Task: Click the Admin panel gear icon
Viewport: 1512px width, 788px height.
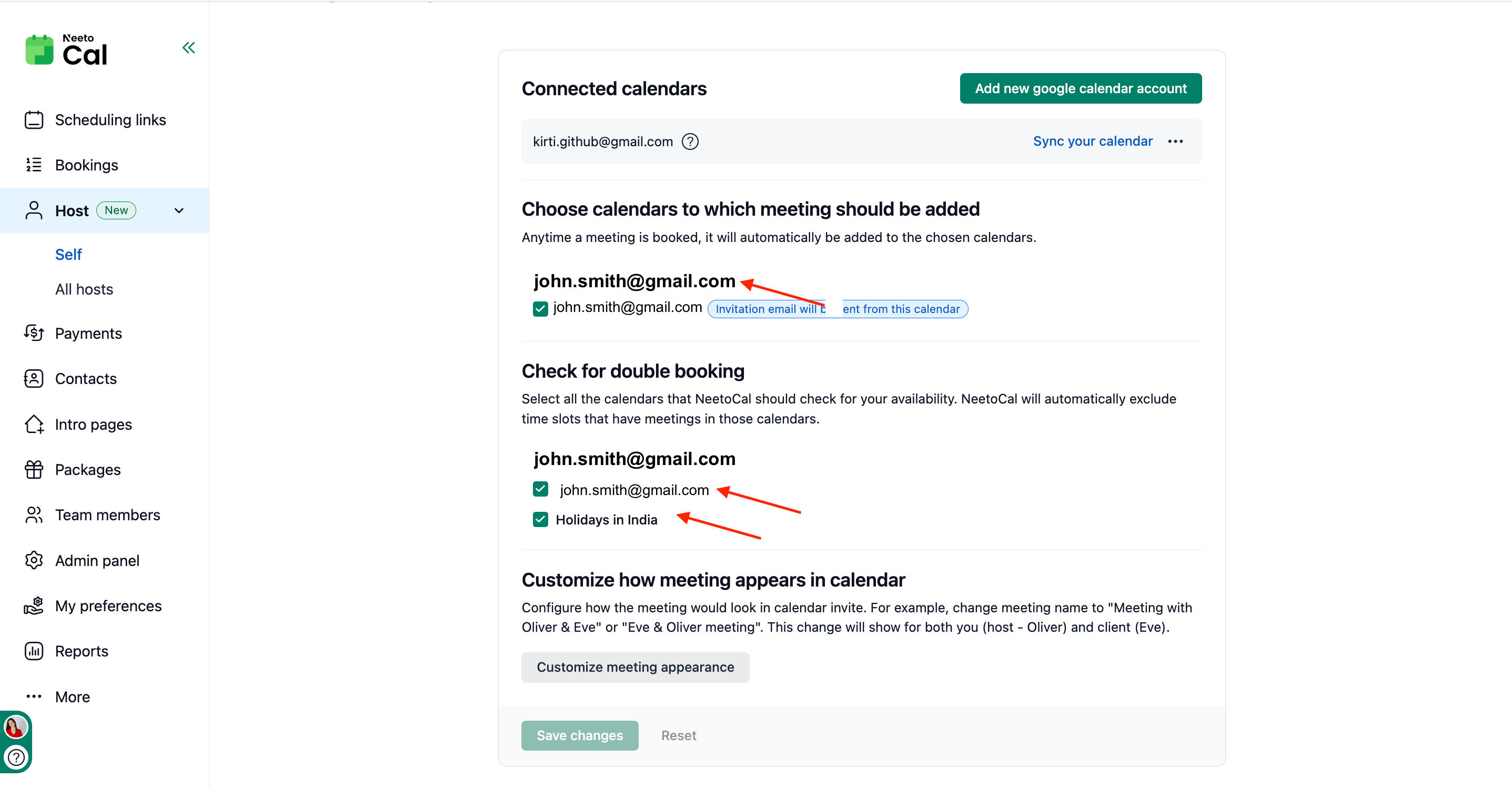Action: [34, 560]
